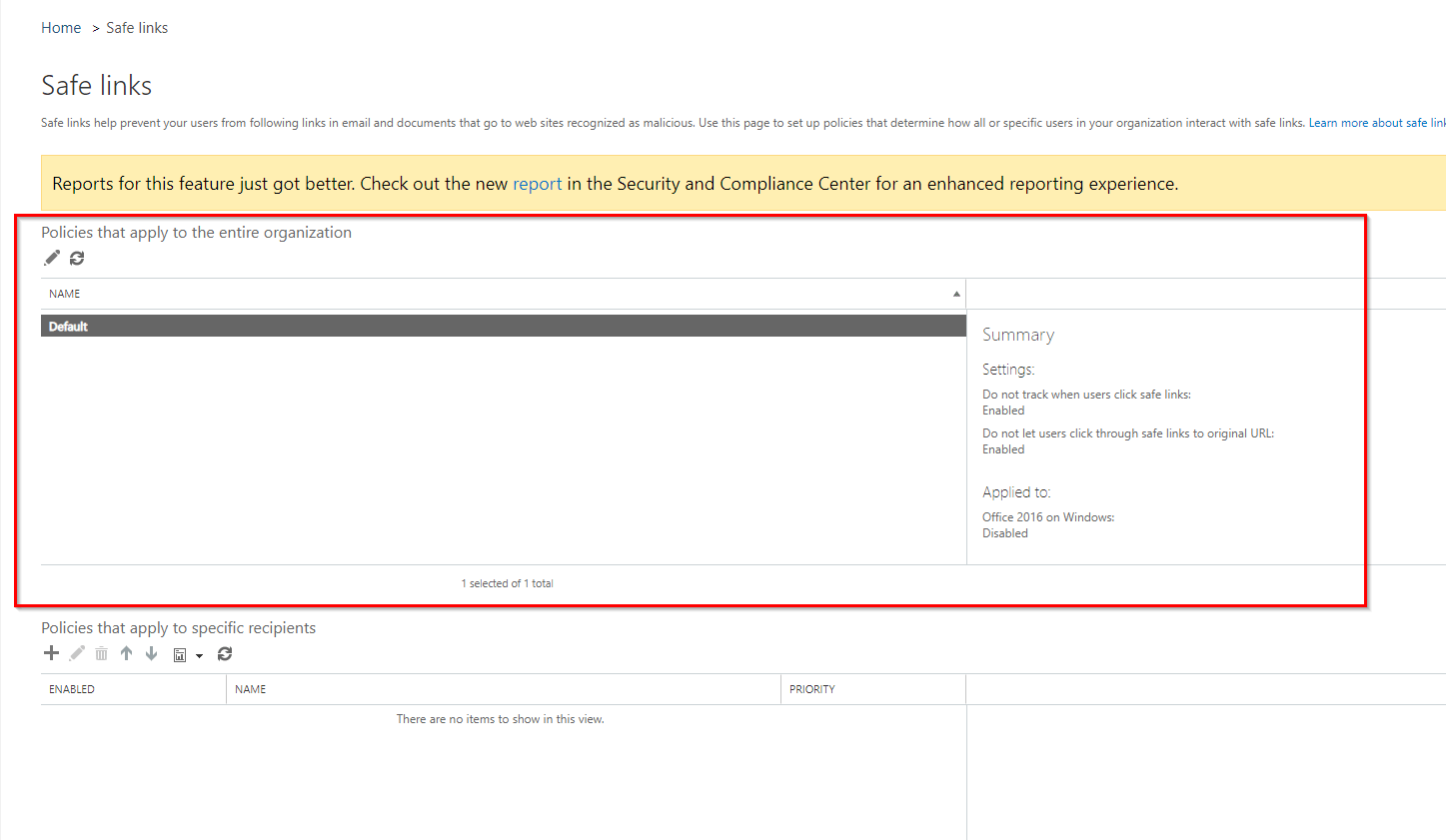
Task: Select Safe links in the breadcrumb trail
Action: 137,27
